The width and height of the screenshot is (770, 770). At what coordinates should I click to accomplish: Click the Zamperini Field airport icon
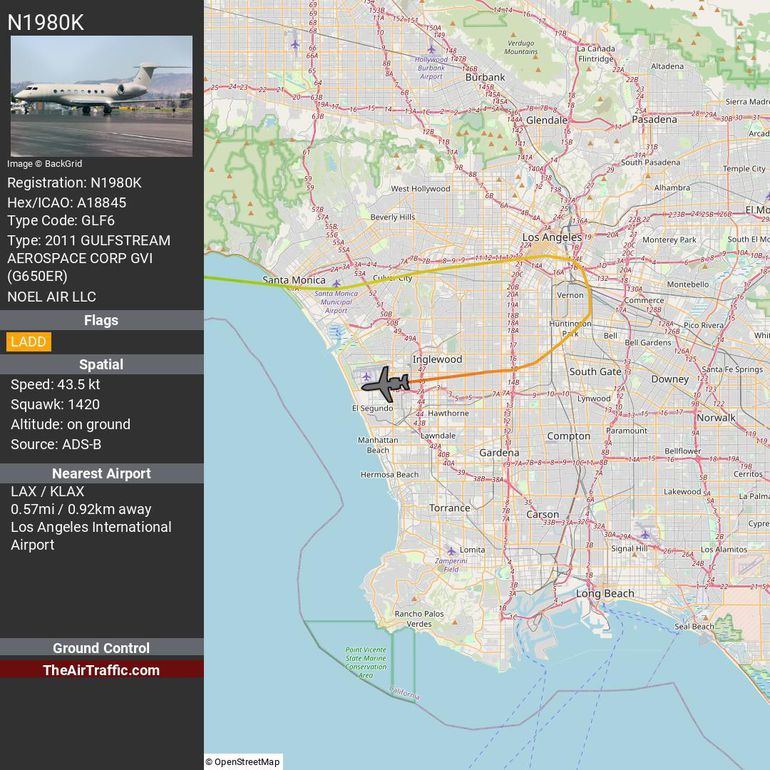click(x=450, y=550)
